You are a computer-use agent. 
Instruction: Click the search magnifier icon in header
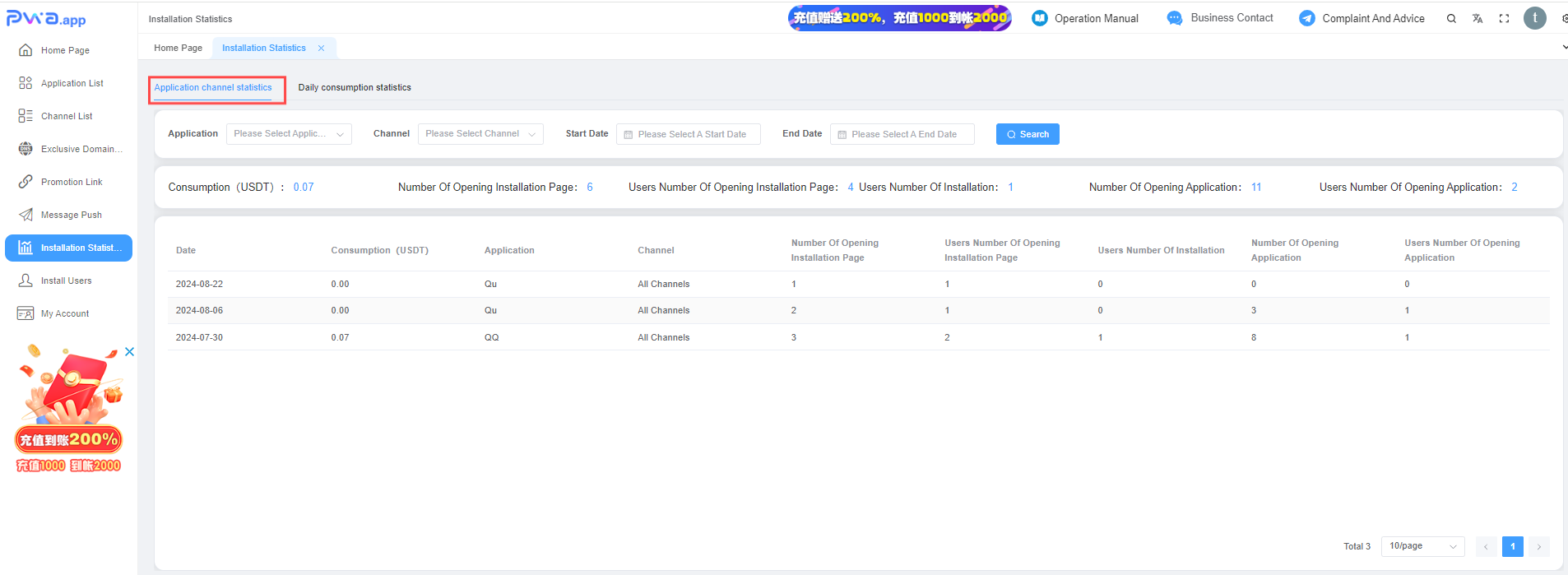(x=1451, y=18)
